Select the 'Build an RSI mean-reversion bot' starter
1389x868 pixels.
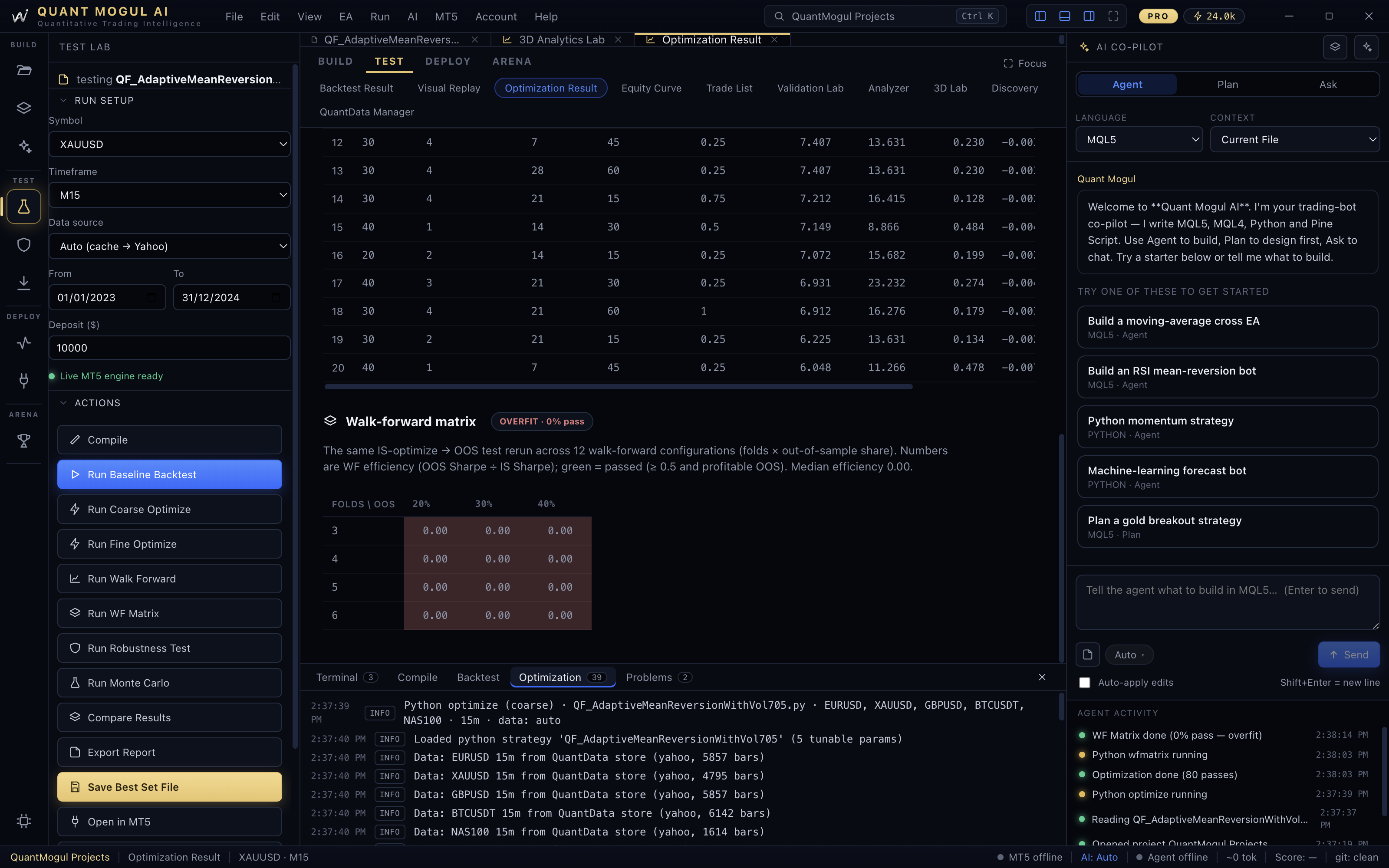1227,377
